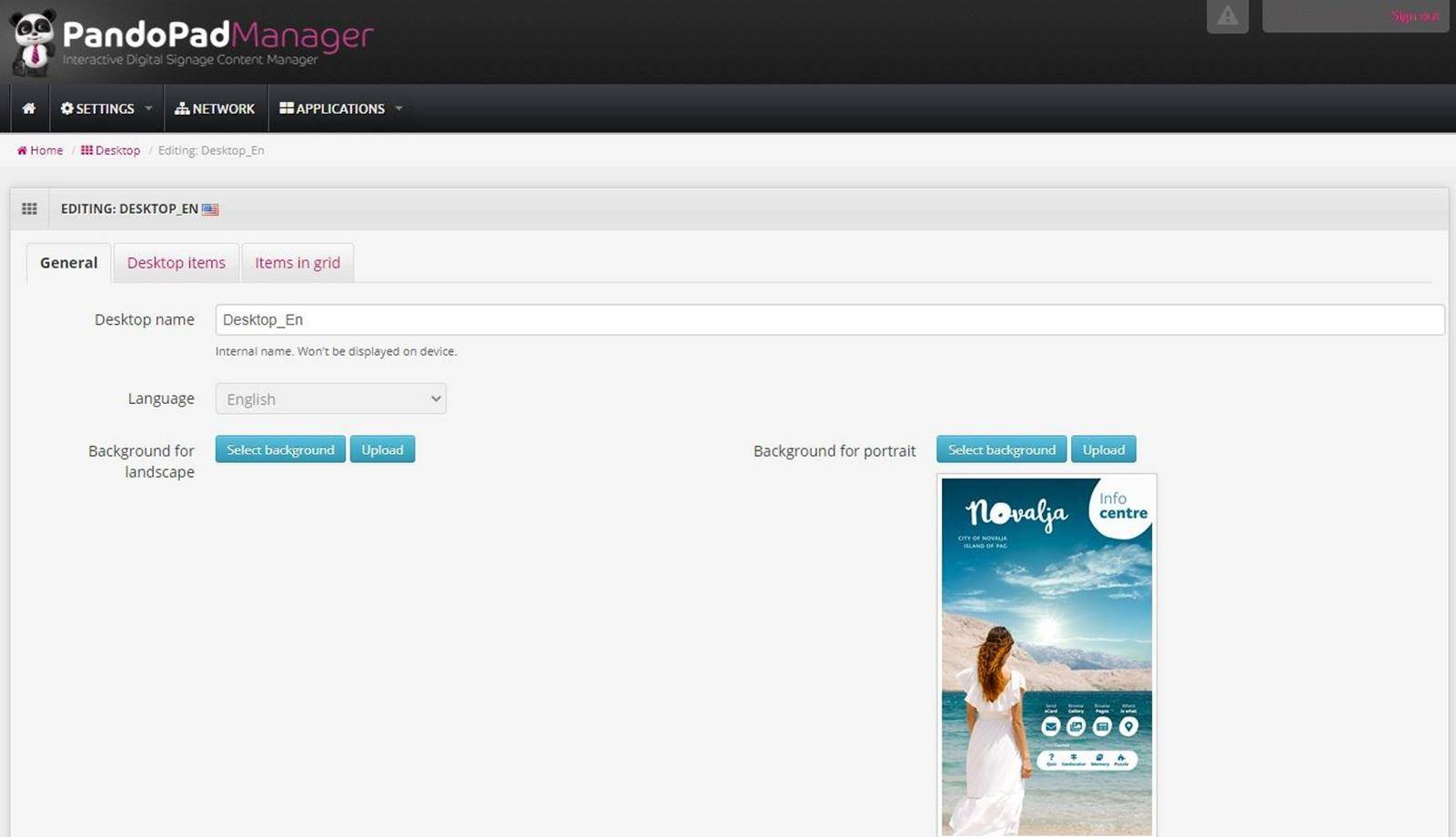Click the grid icon beside Editing header

coord(29,208)
